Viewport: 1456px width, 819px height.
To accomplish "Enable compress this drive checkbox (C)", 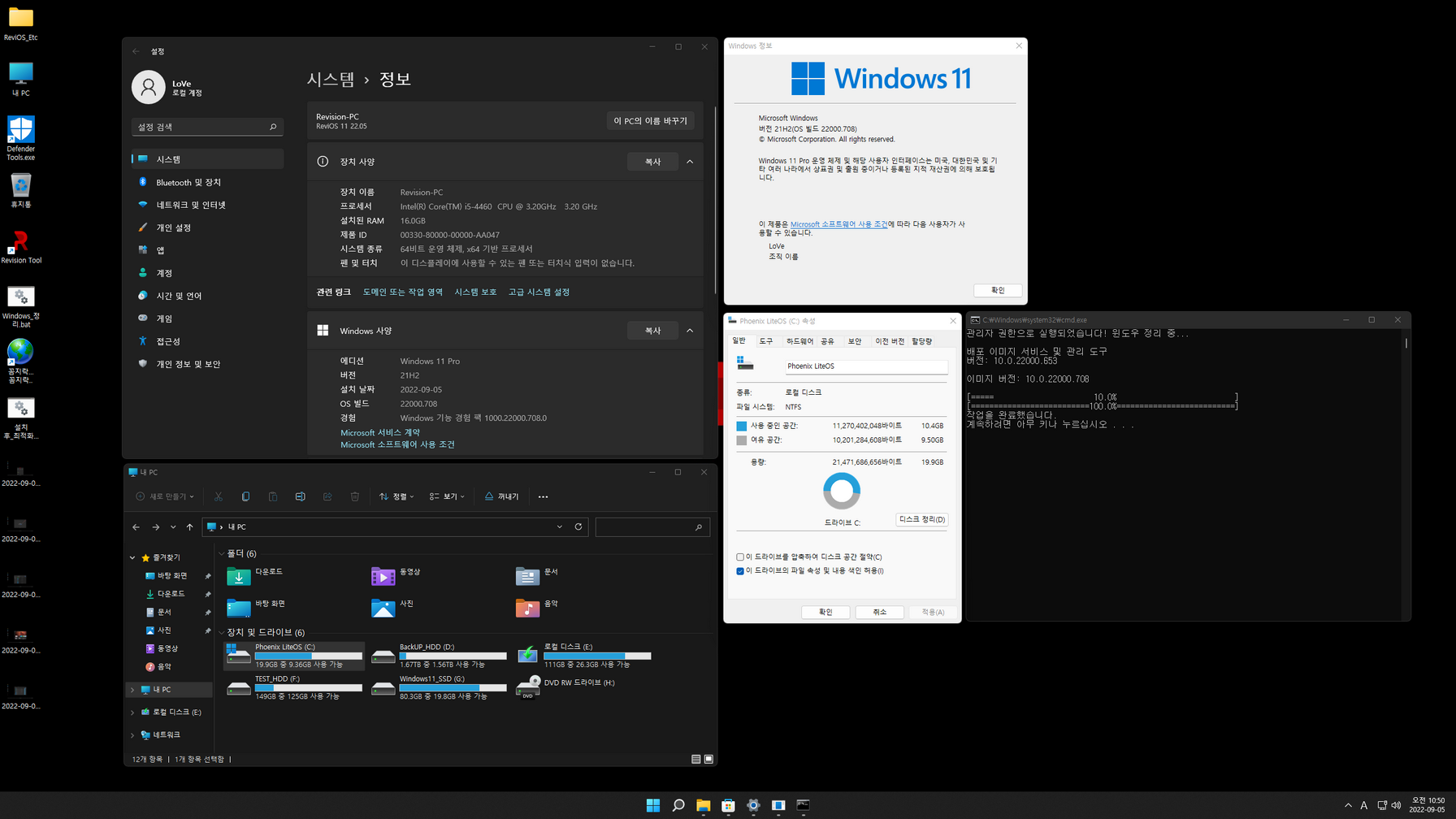I will [x=740, y=557].
